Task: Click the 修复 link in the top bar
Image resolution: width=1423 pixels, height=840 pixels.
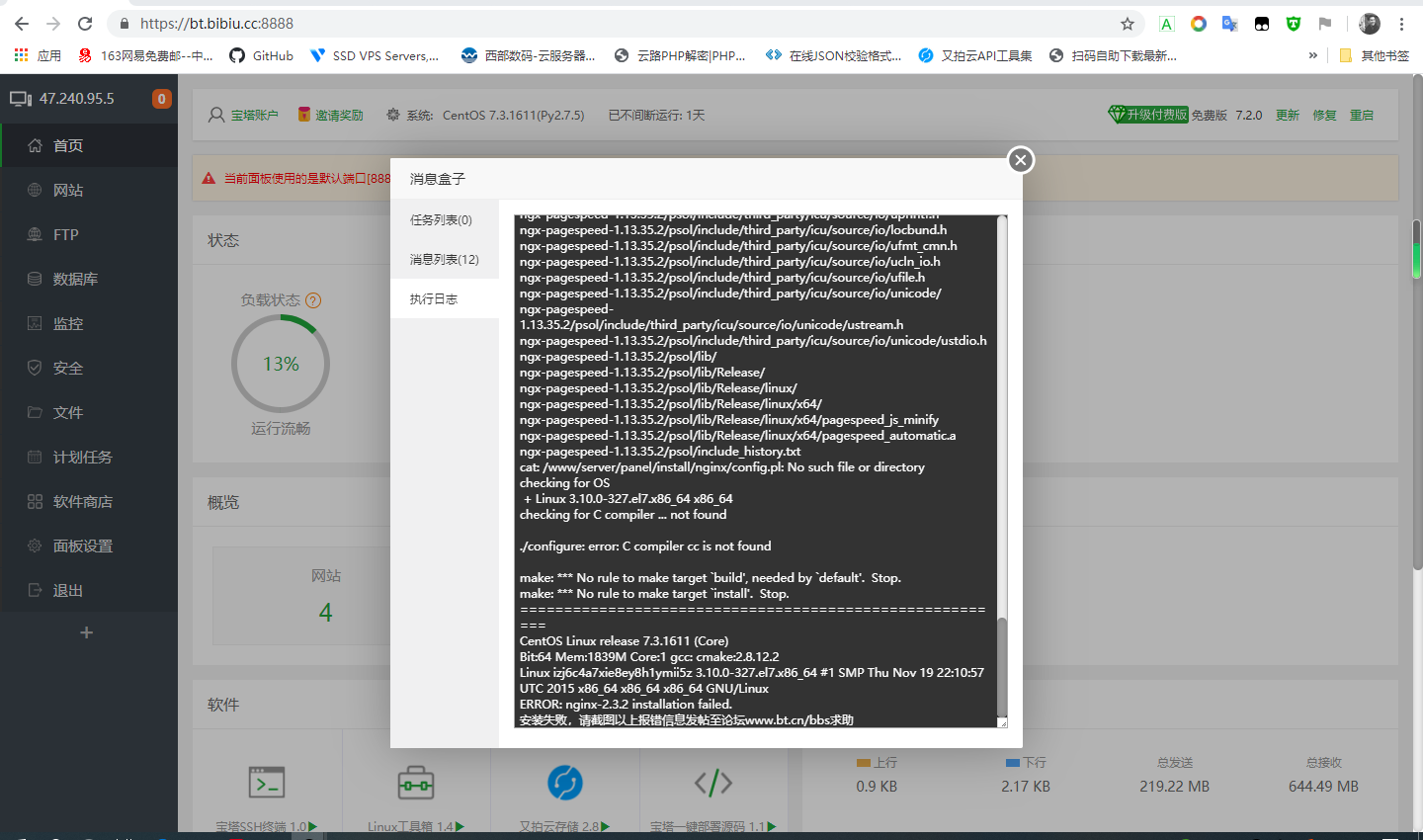Action: [1325, 116]
